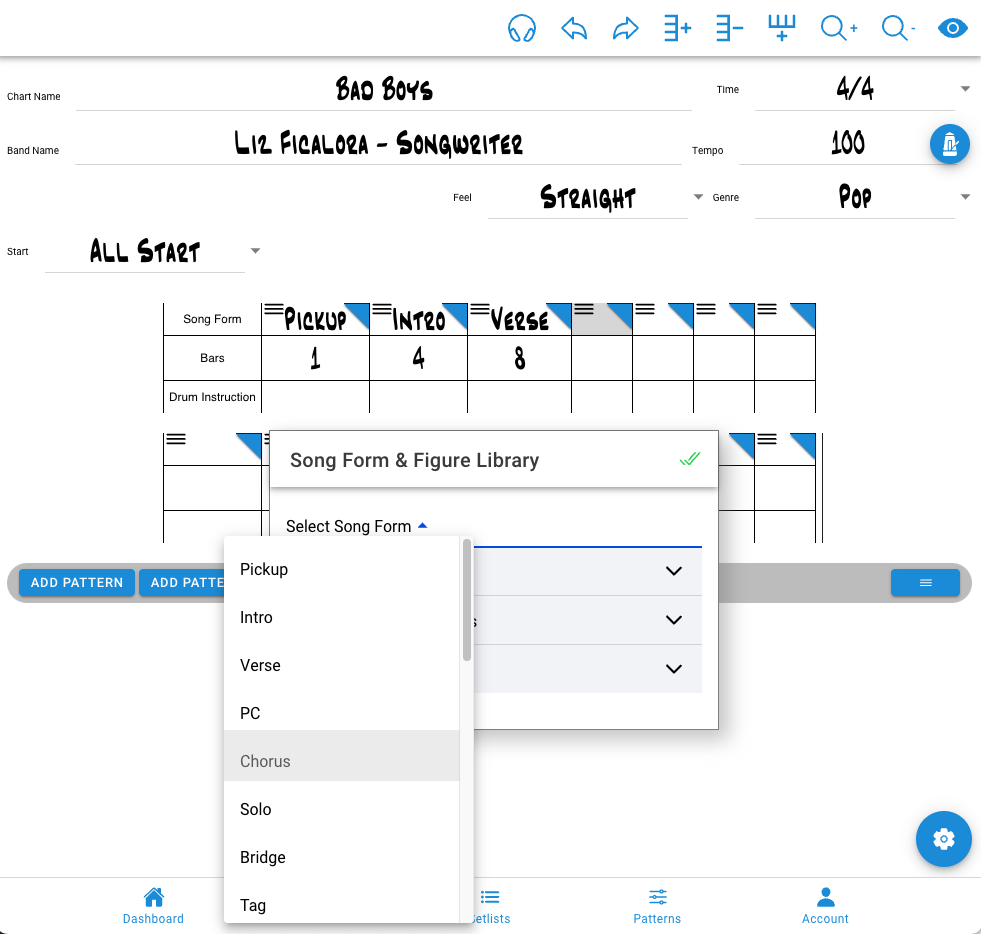Click the green double-check in Song Form library
This screenshot has width=981, height=934.
tap(690, 458)
